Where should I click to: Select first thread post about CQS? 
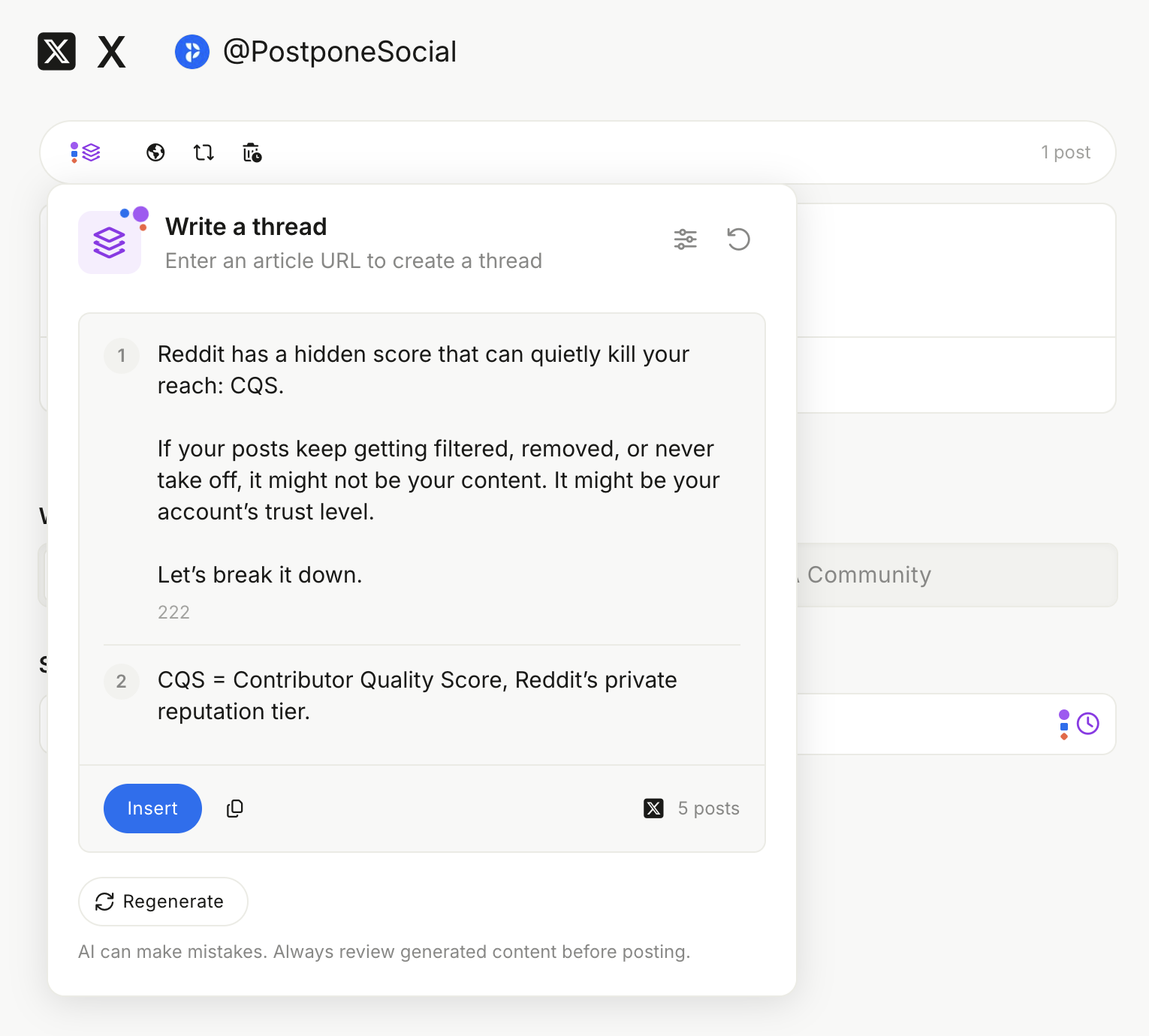click(x=423, y=464)
